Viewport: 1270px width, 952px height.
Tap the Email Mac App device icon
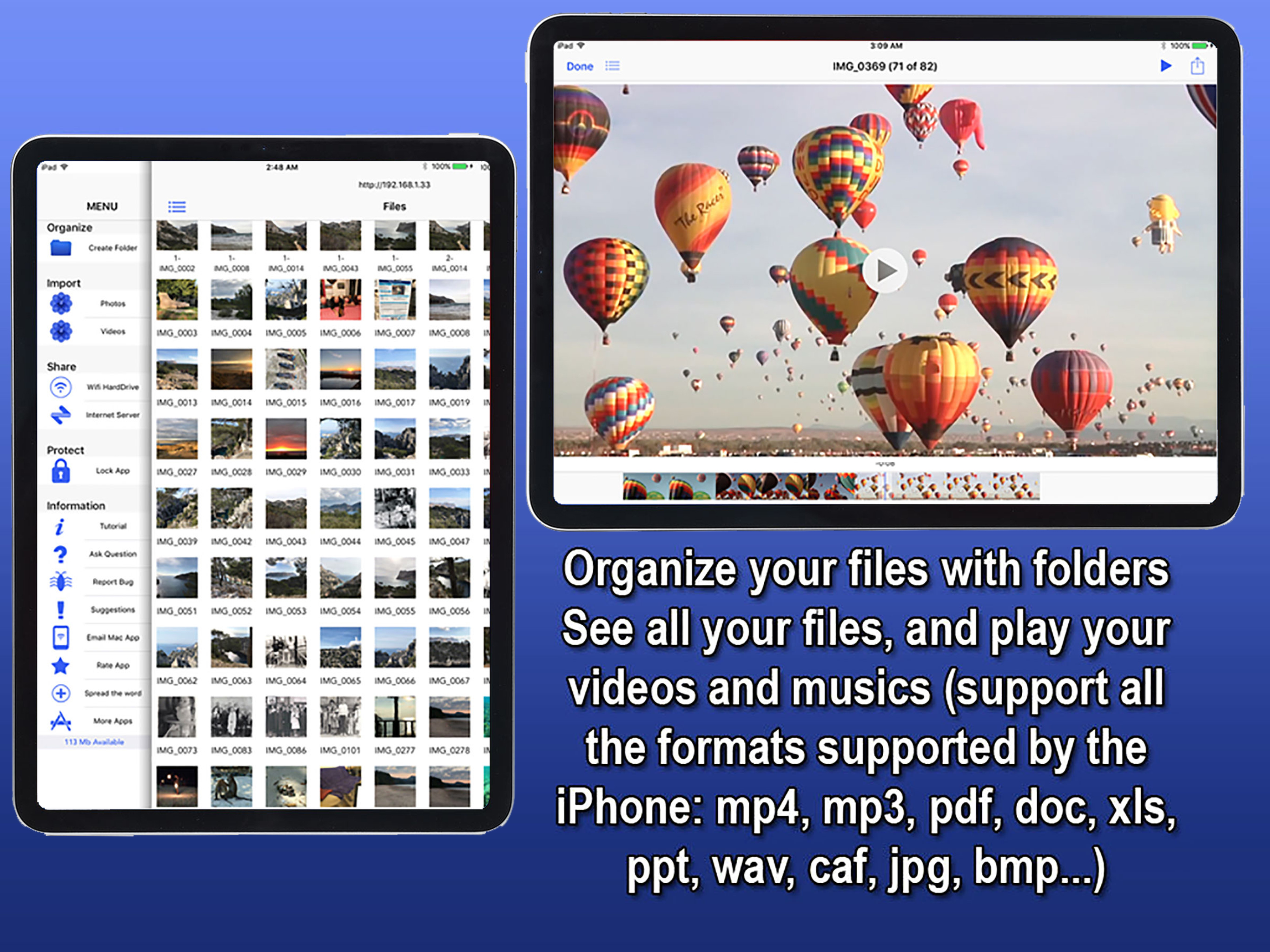[61, 637]
